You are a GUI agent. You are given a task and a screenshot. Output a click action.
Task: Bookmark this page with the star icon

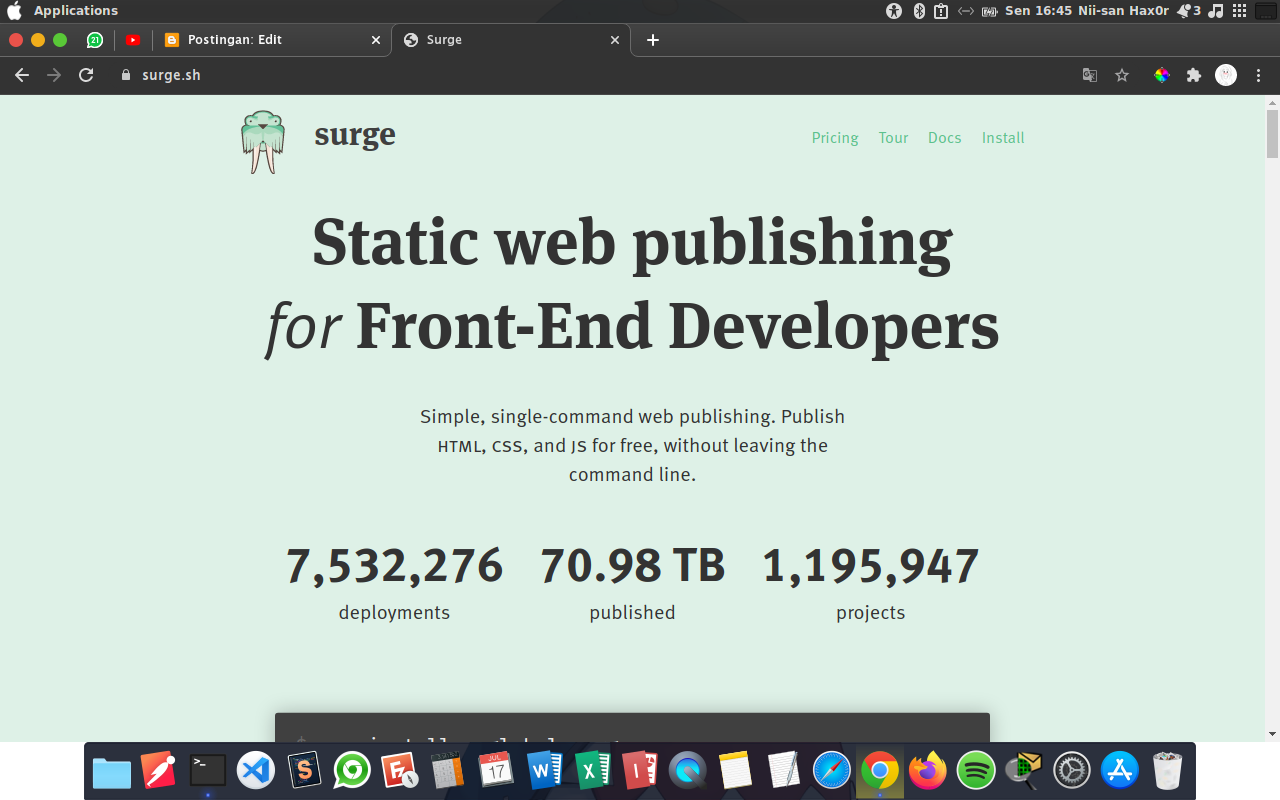point(1122,75)
